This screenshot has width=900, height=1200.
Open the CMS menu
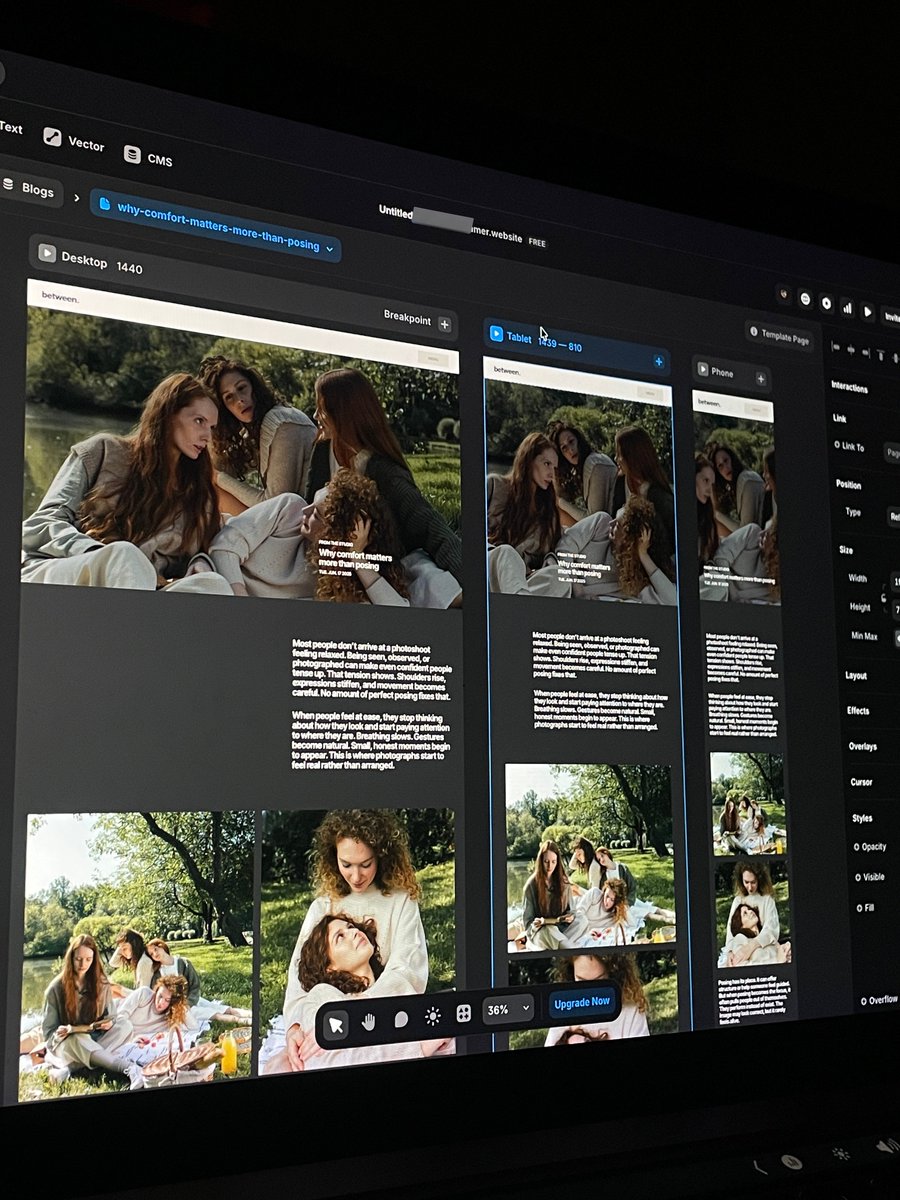pyautogui.click(x=148, y=157)
